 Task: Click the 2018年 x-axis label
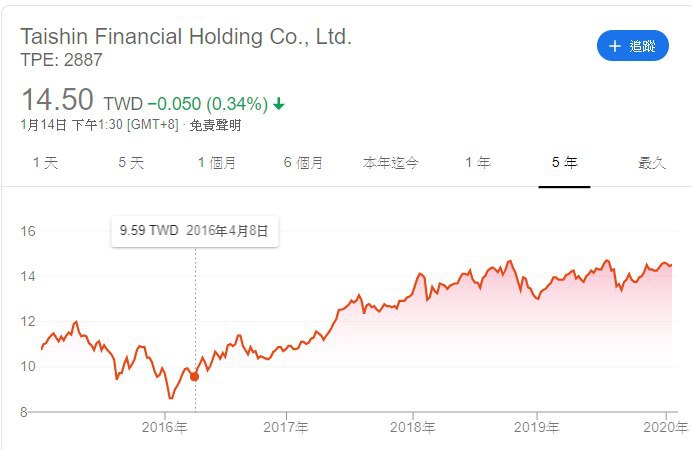(x=413, y=428)
